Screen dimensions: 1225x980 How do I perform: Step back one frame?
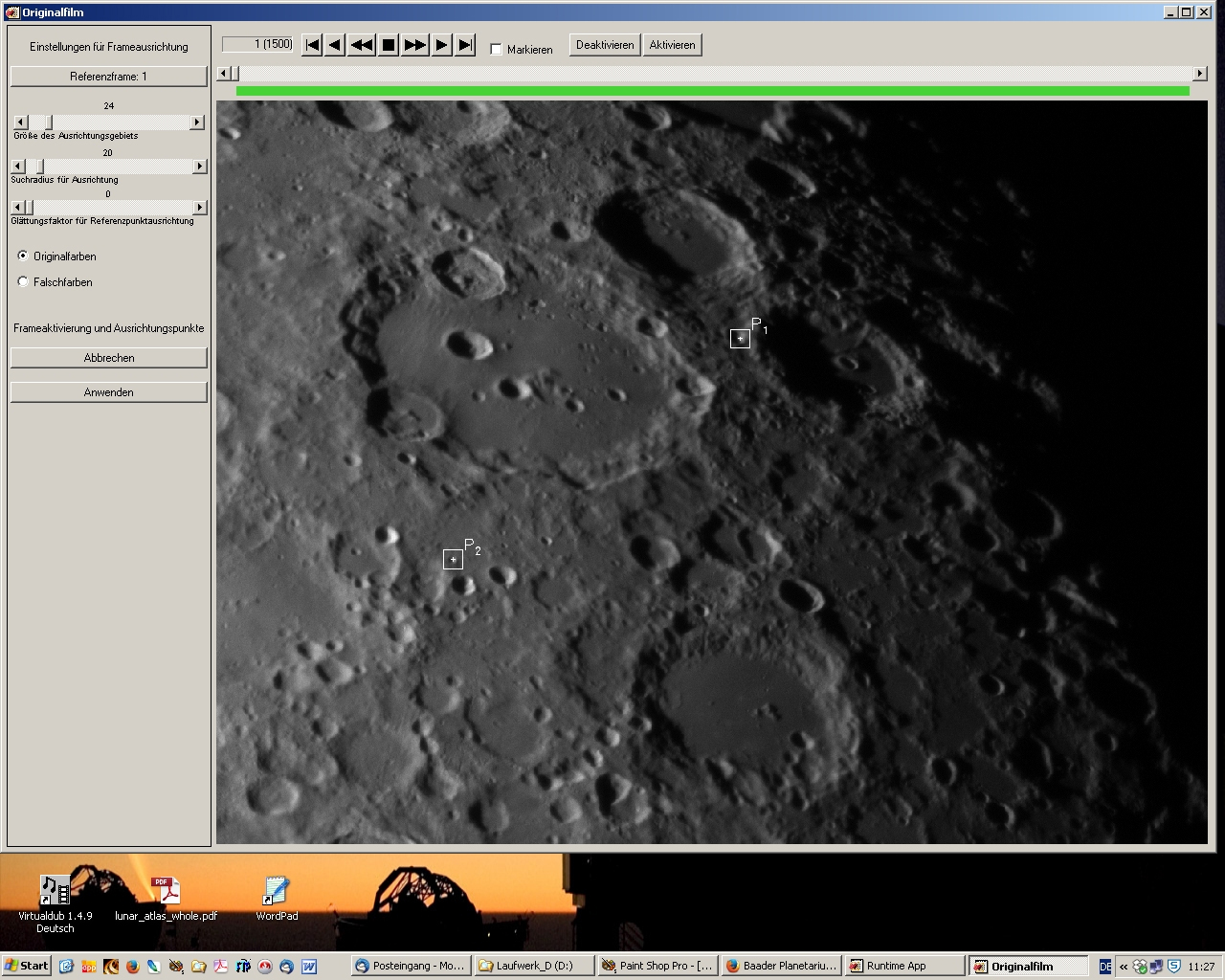click(x=335, y=45)
